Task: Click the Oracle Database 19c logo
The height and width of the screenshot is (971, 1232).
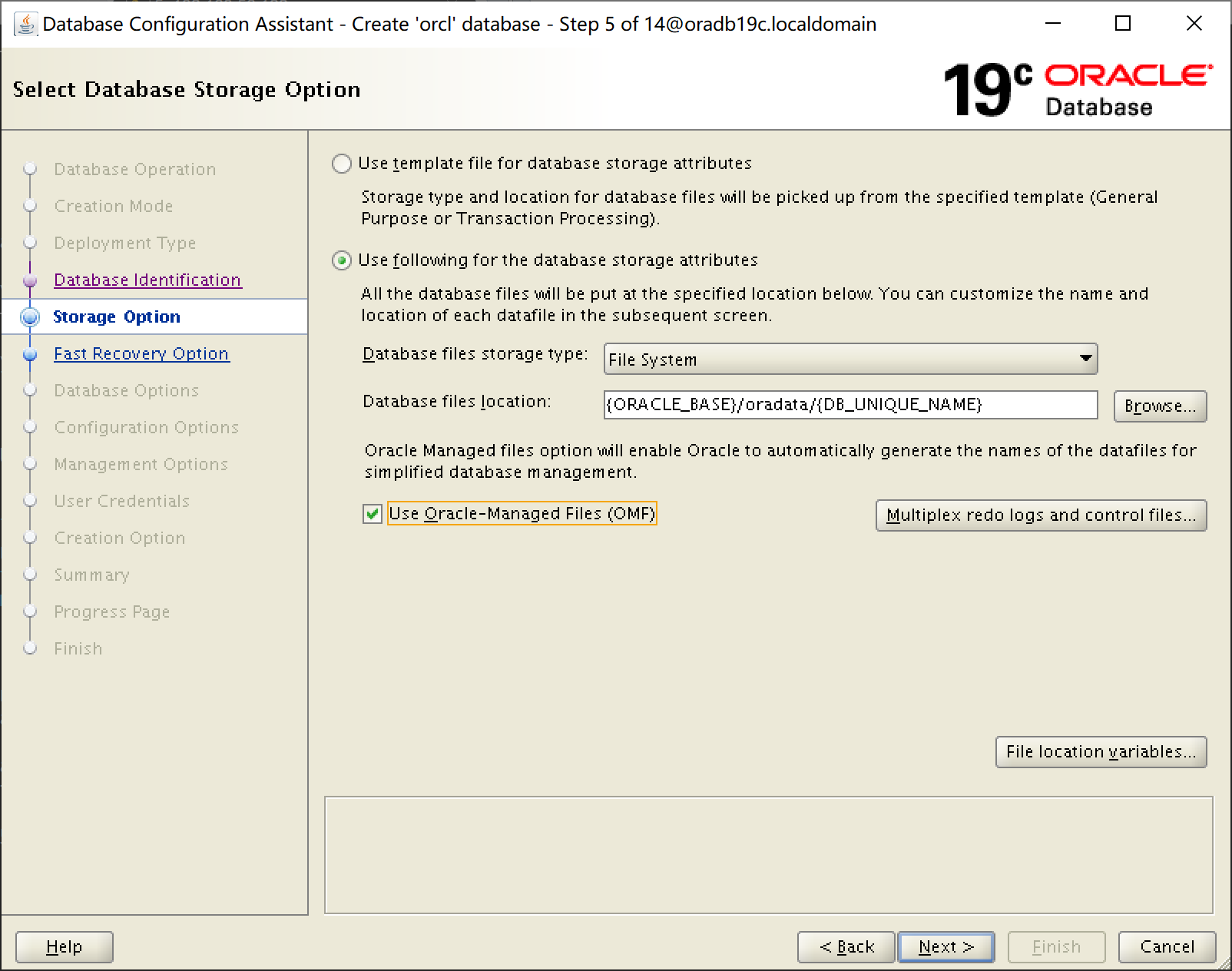Action: 1078,90
